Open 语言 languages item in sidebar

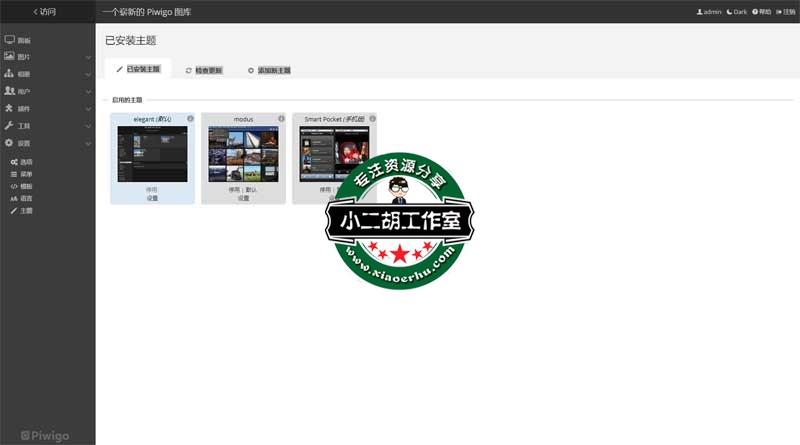click(22, 198)
